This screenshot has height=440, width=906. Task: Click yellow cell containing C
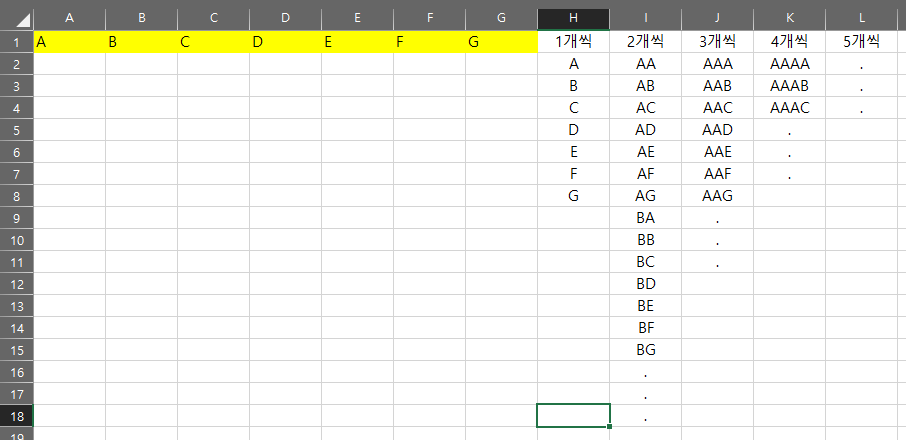(x=214, y=42)
